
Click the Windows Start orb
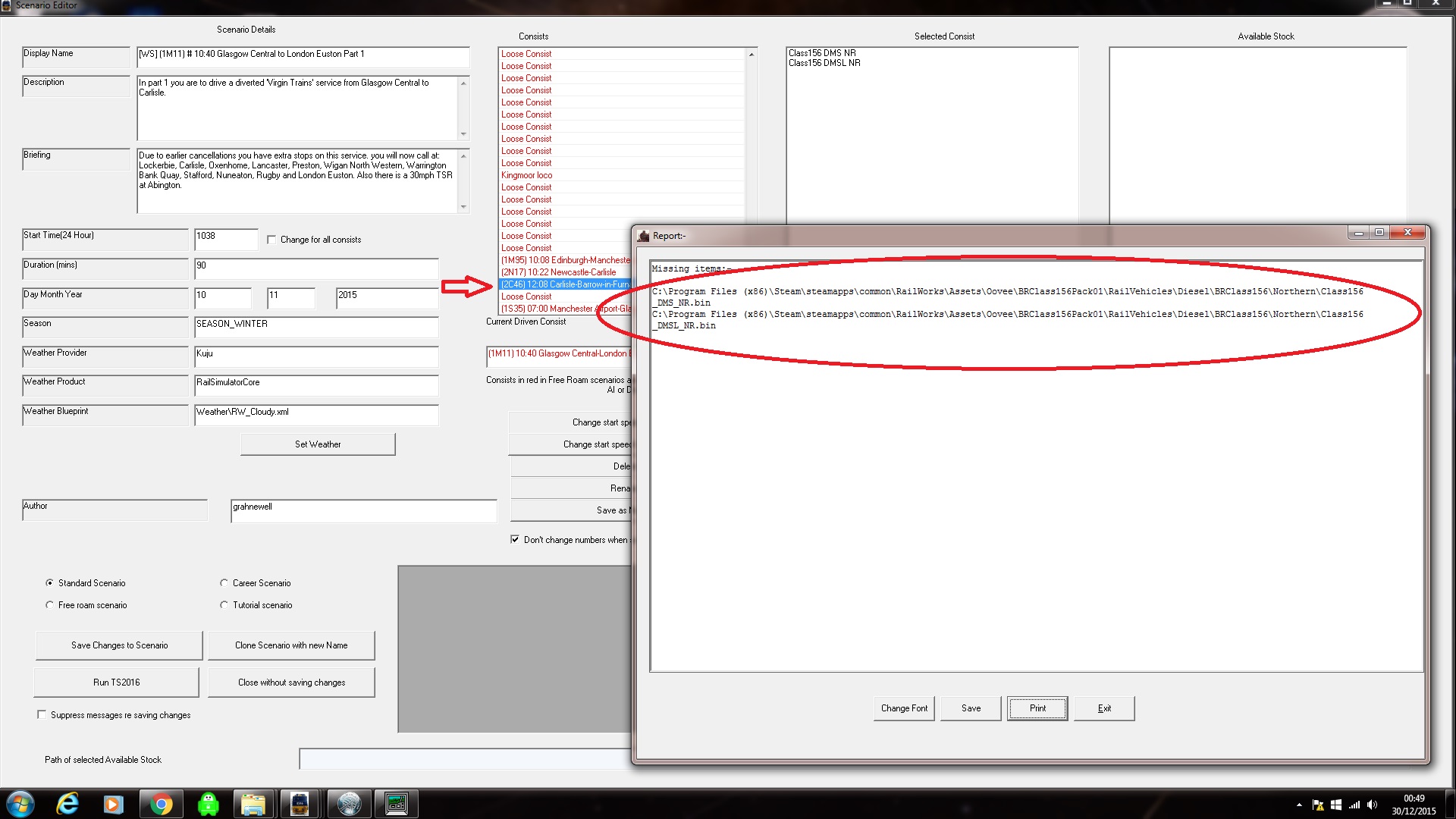click(x=20, y=804)
